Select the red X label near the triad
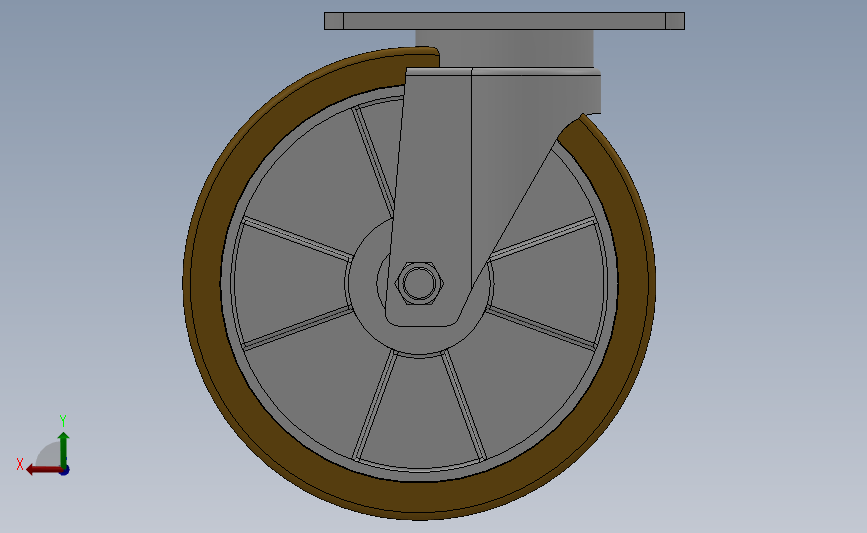 (20, 464)
